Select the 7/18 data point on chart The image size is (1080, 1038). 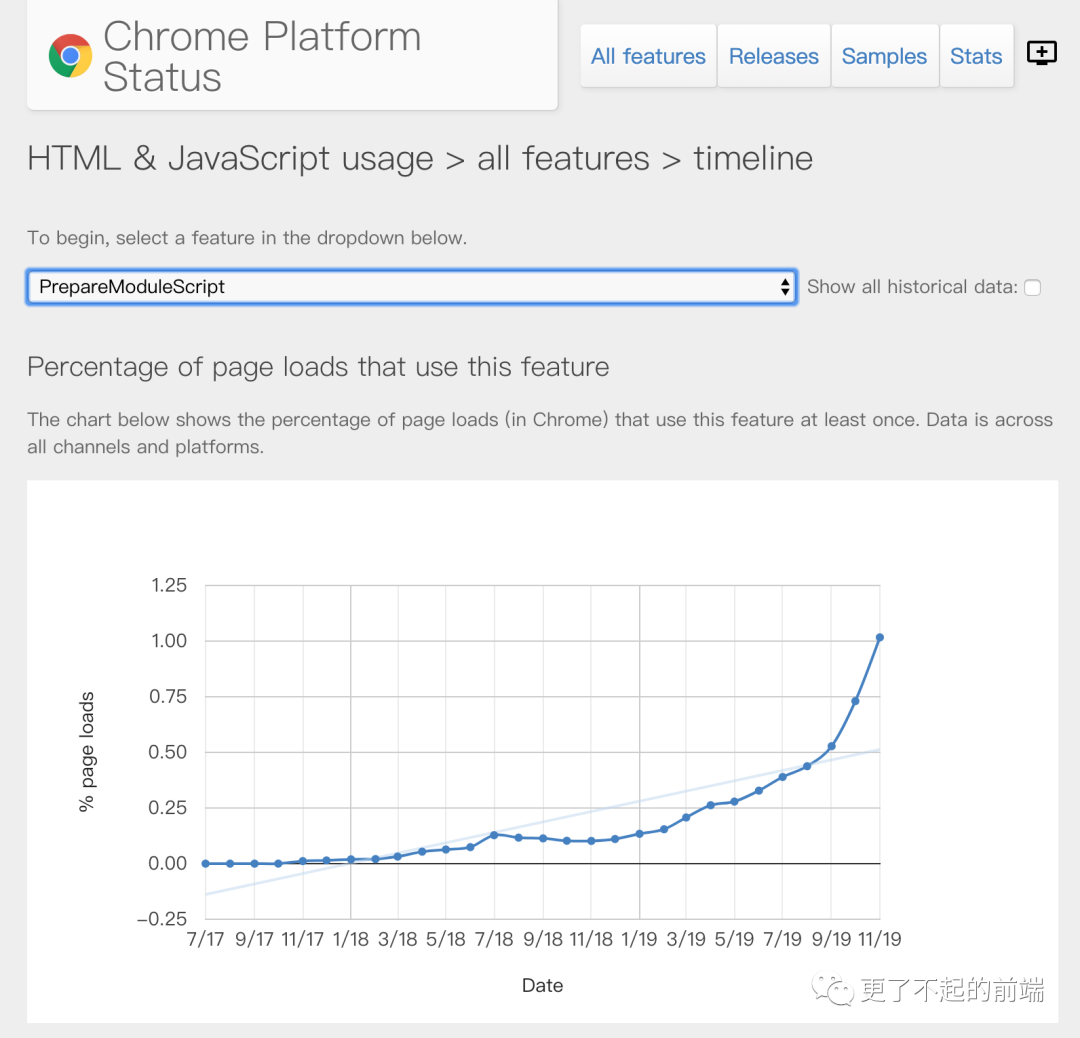click(x=494, y=835)
